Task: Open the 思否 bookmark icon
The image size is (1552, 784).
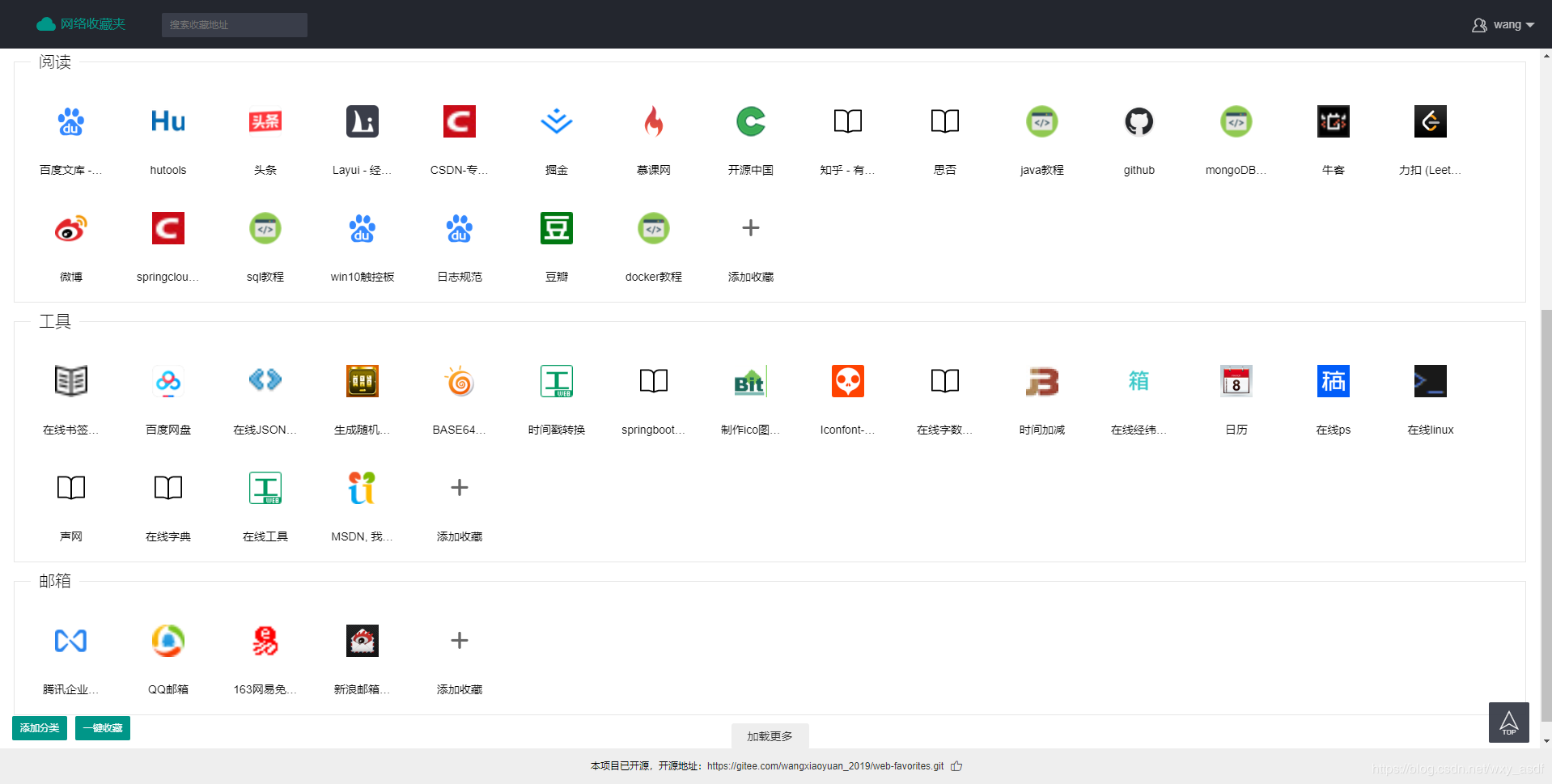Action: coord(945,121)
